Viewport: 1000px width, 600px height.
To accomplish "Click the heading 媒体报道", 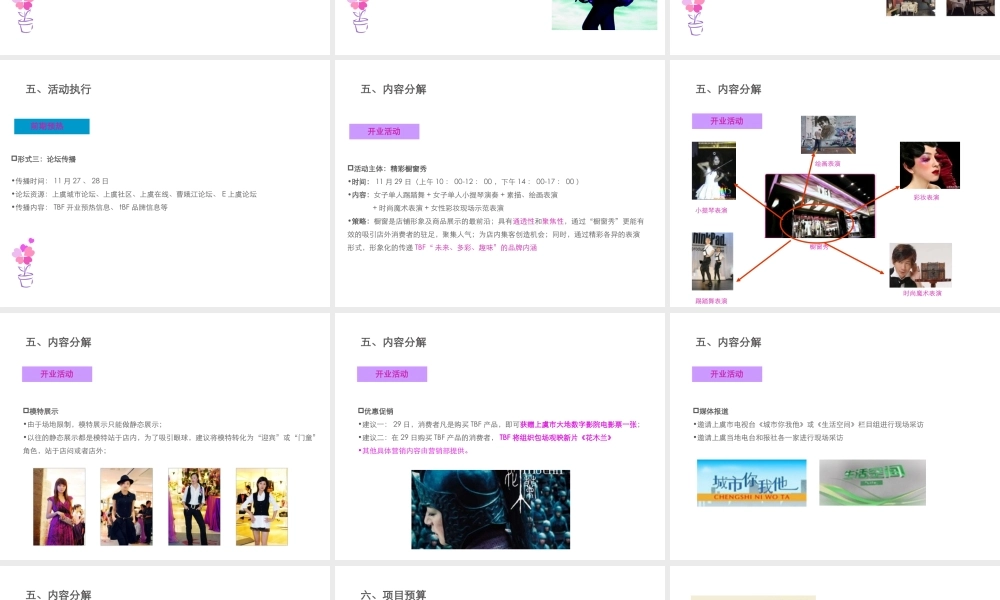I will pos(711,411).
